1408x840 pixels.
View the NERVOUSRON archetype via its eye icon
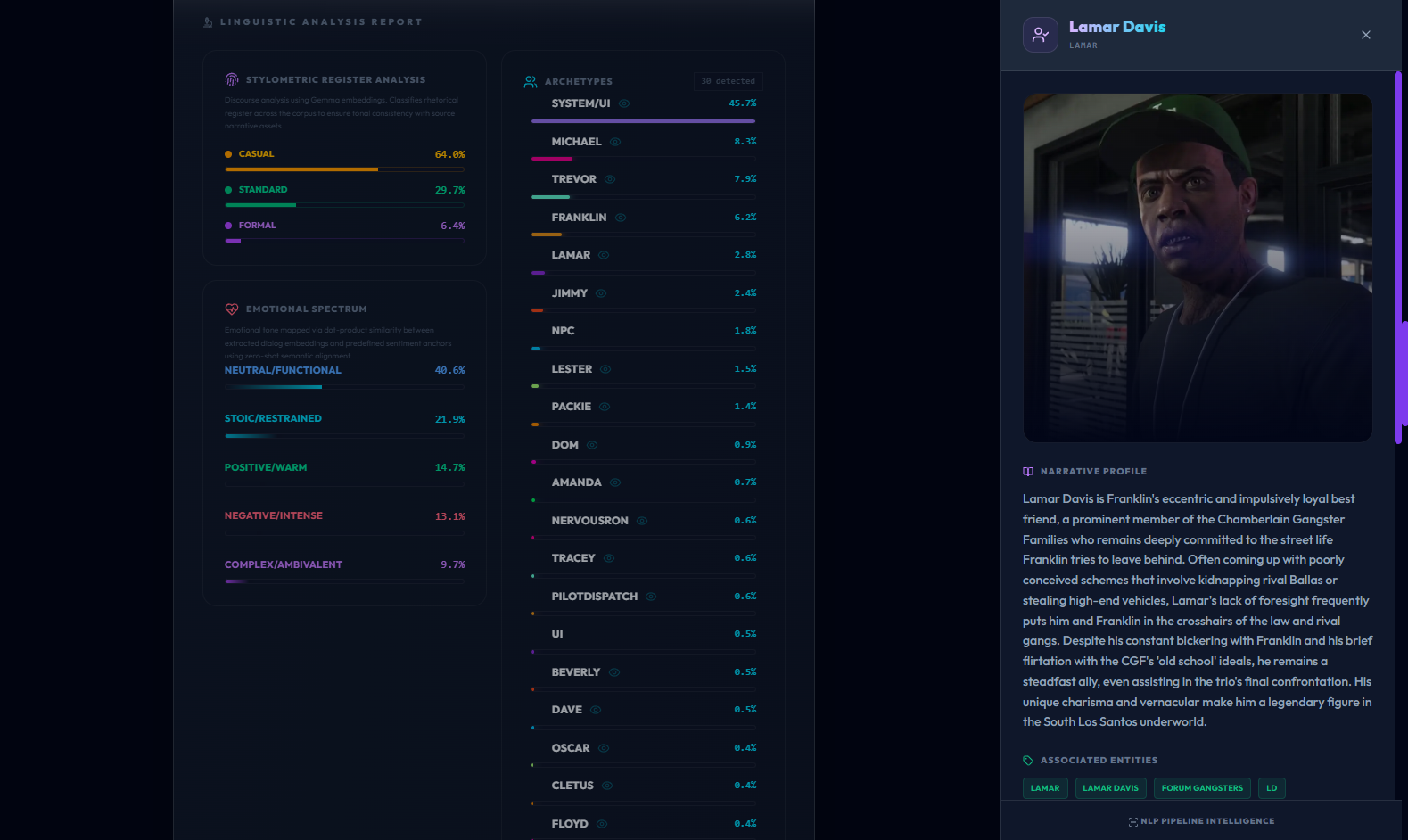click(642, 521)
